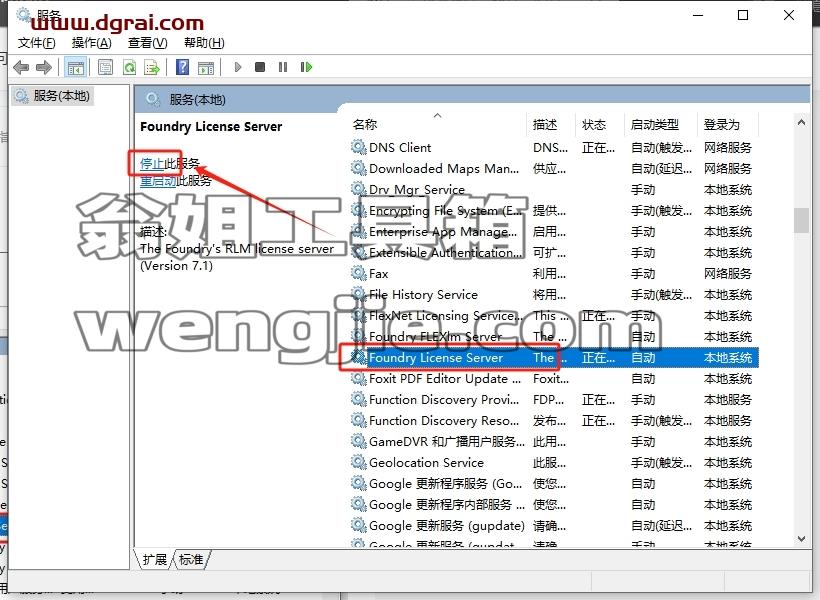This screenshot has height=600, width=820.
Task: Select Google 更新程序内部服务 row
Action: [554, 505]
